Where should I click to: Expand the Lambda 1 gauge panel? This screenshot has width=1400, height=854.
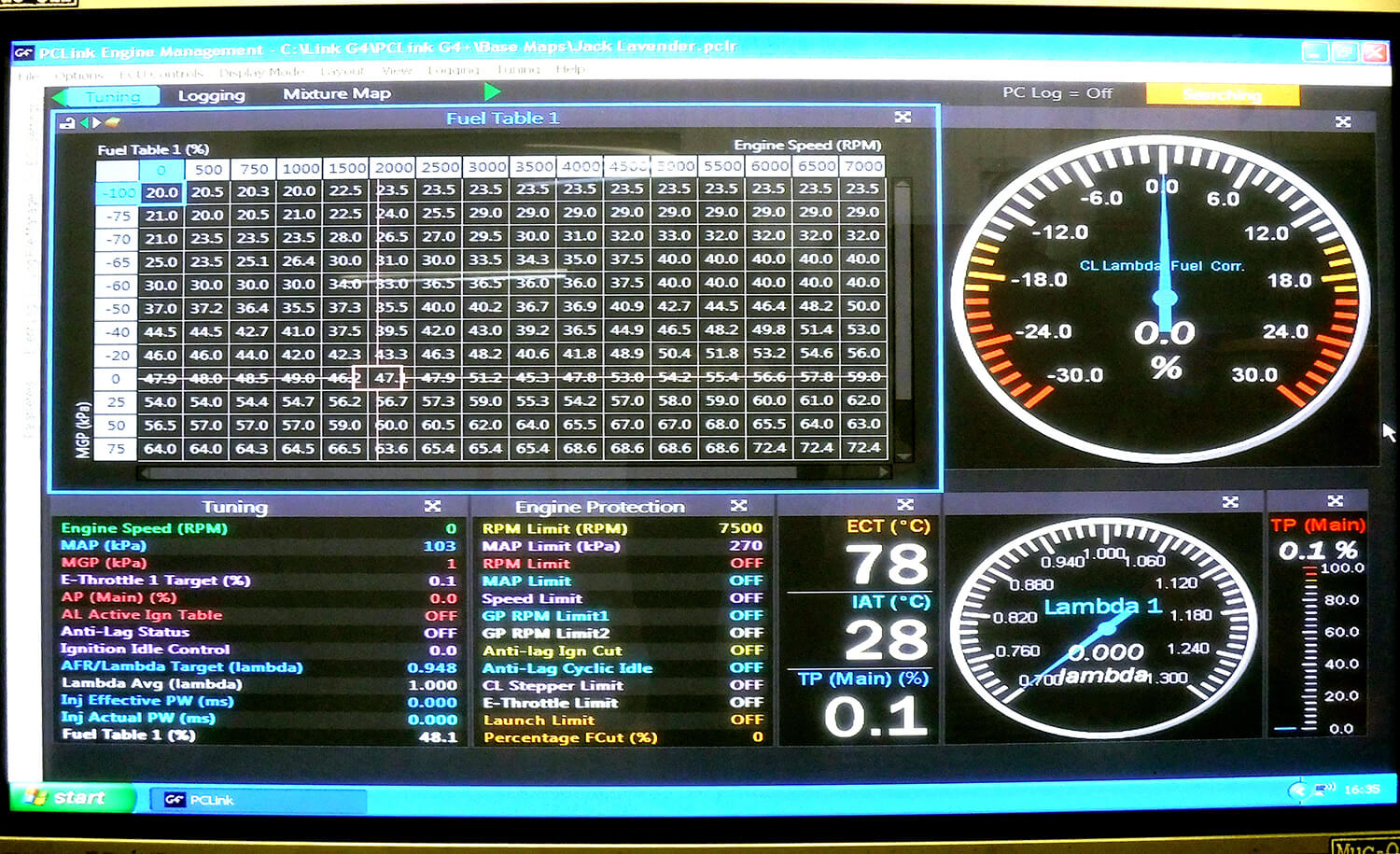click(x=1230, y=502)
